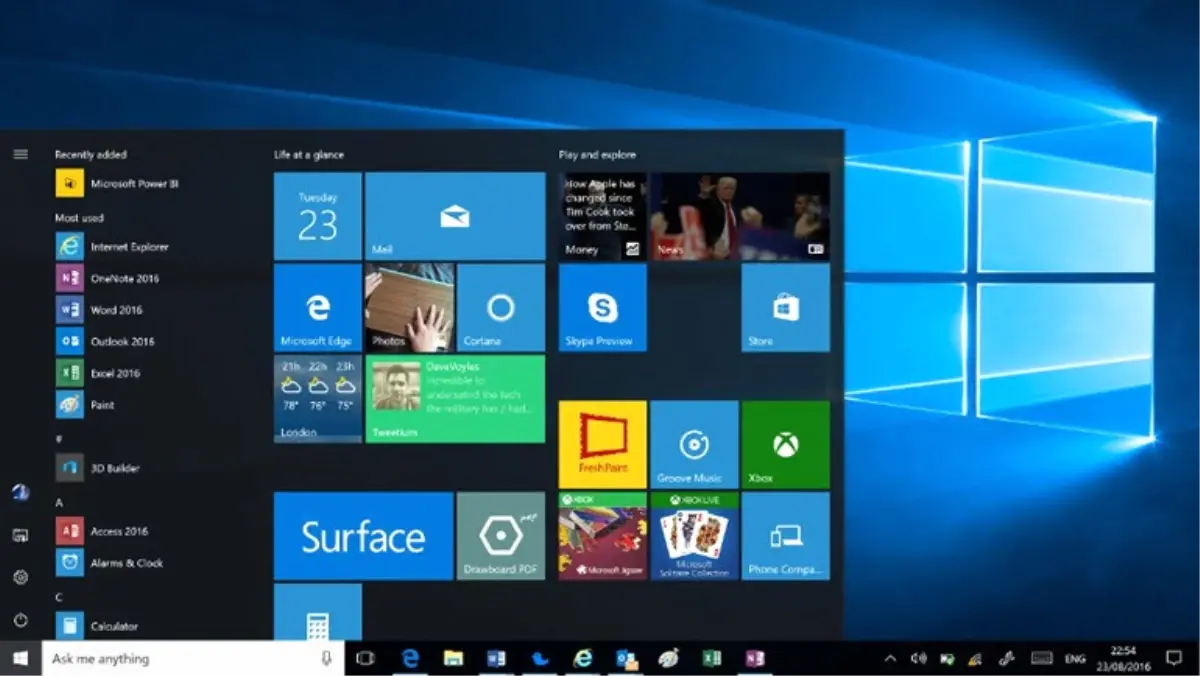This screenshot has height=676, width=1200.
Task: Open the News live tile
Action: click(x=739, y=216)
